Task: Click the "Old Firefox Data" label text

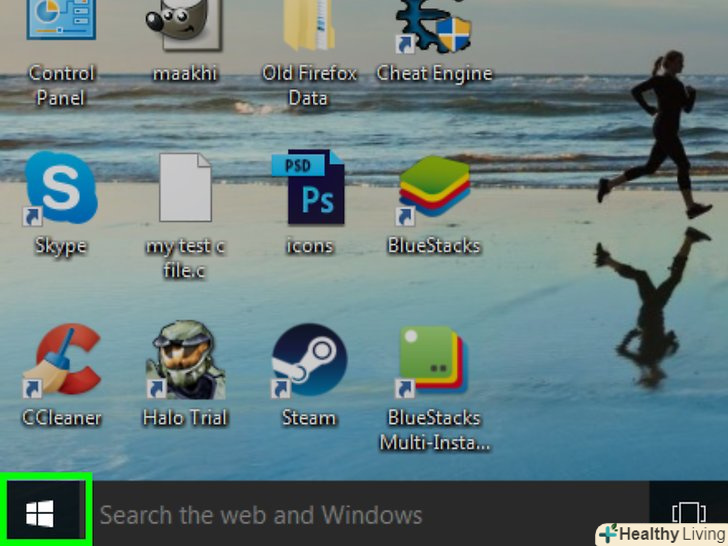Action: coord(309,86)
